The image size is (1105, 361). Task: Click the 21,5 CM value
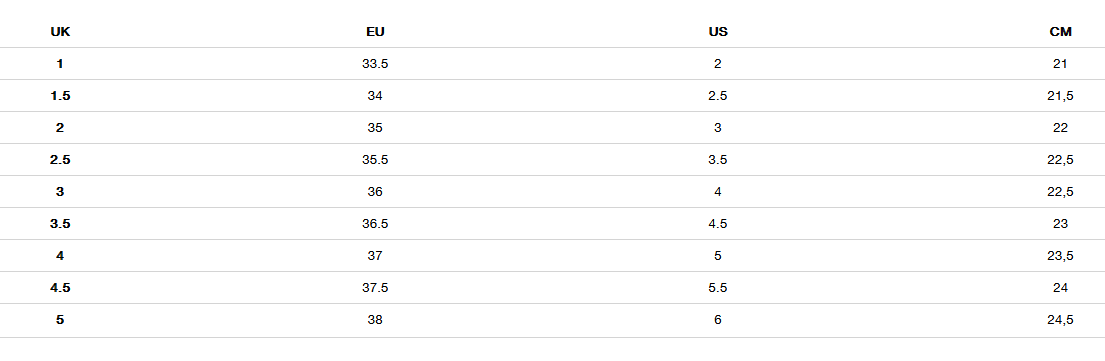point(1060,96)
